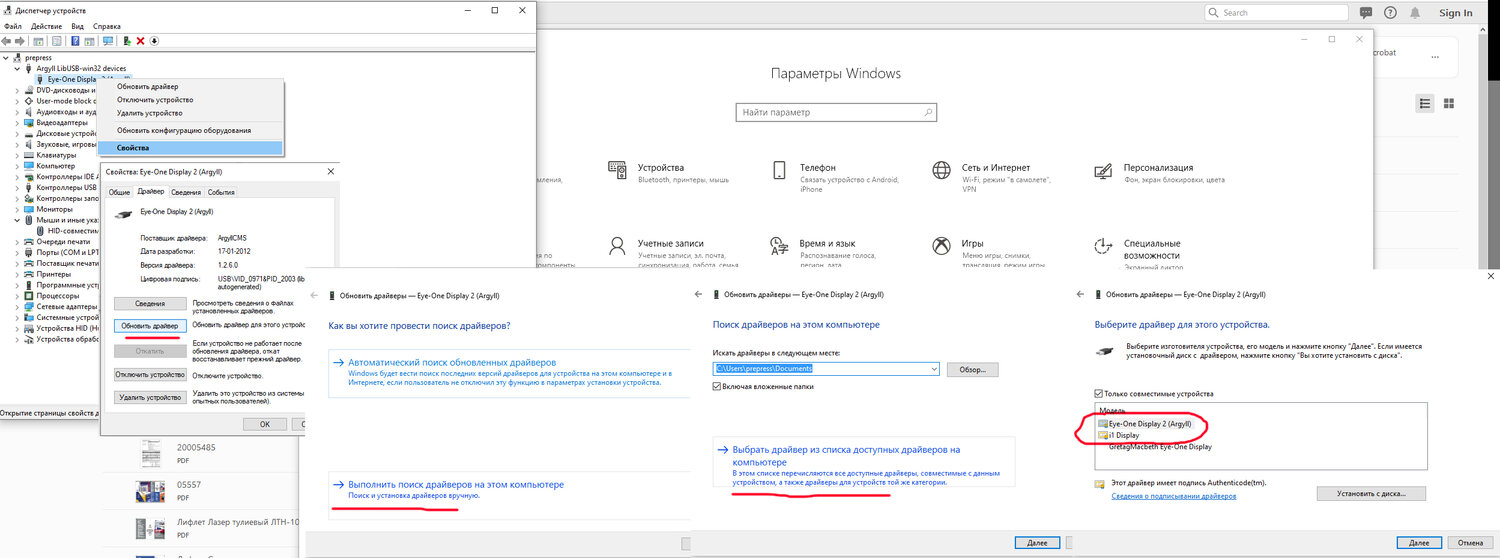1500x558 pixels.
Task: Click the green update driver toolbar icon
Action: [127, 41]
